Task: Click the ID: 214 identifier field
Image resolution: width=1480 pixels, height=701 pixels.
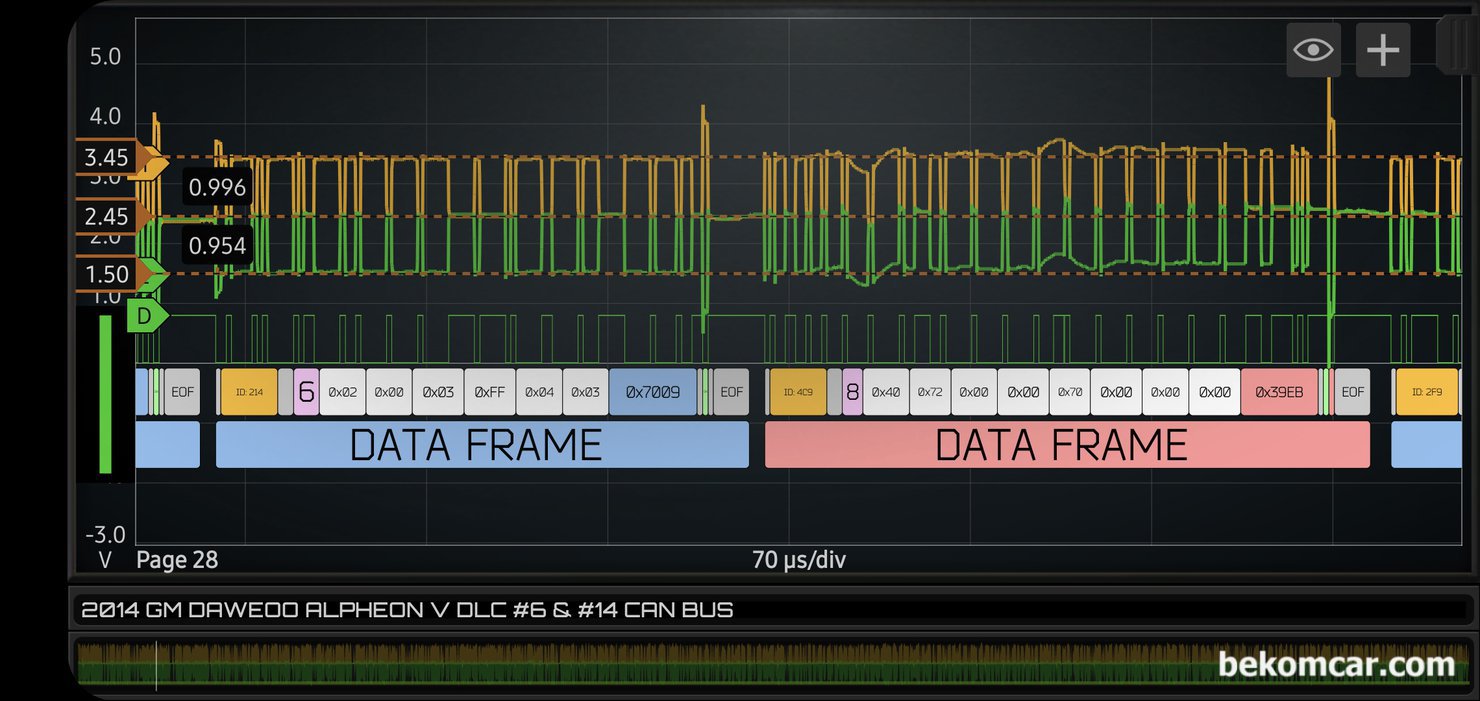Action: click(249, 392)
